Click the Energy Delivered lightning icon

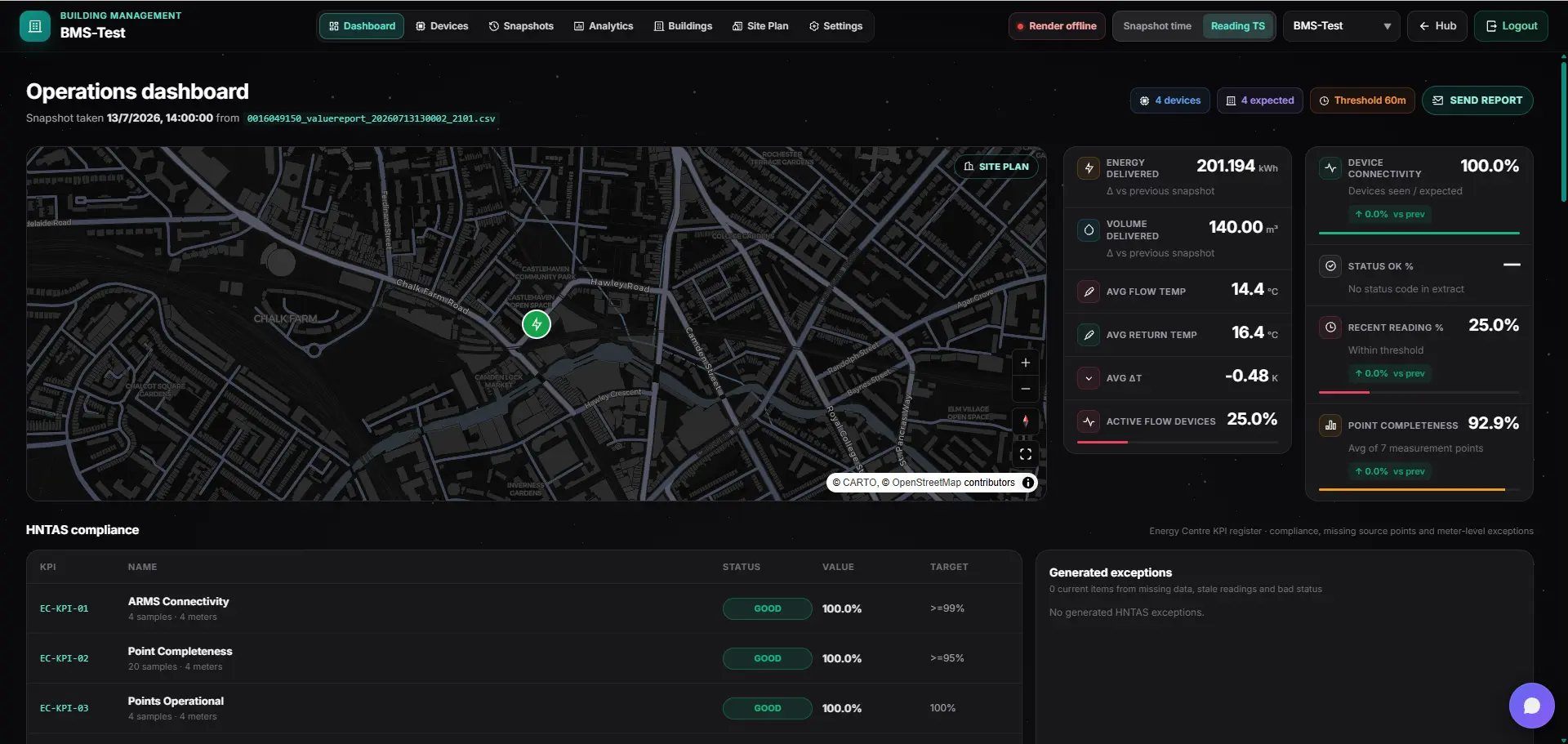(x=1089, y=168)
